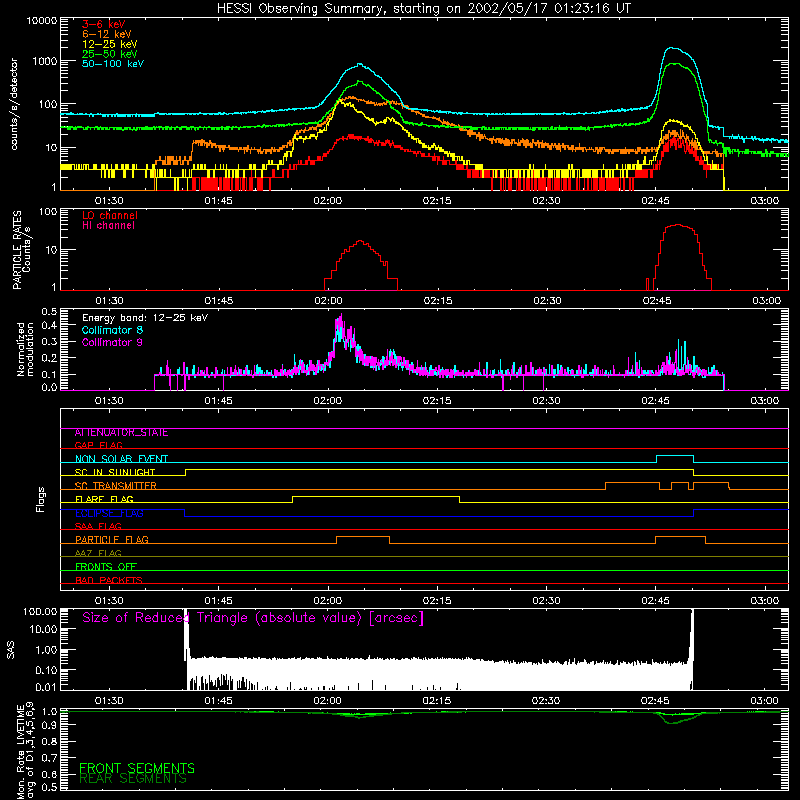Click the SC_IN_SUNLIGHT flag label
This screenshot has height=800, width=800.
click(x=115, y=472)
